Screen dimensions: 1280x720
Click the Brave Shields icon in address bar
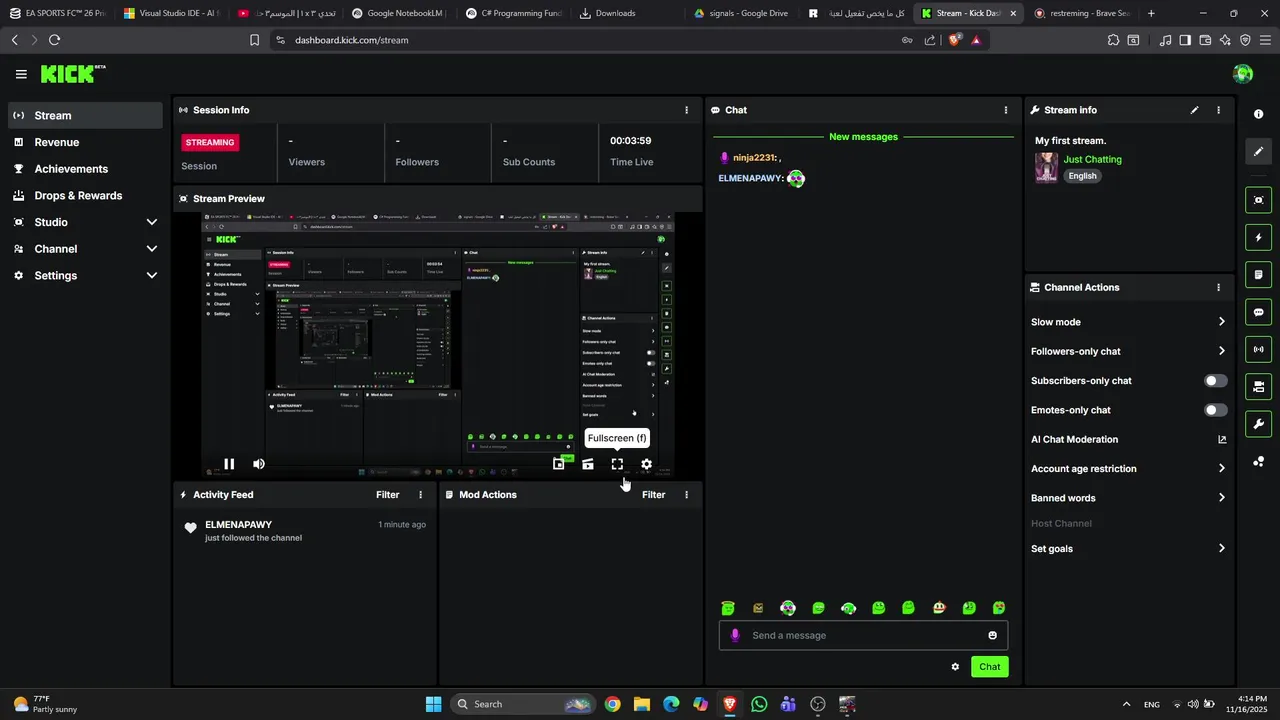[955, 40]
